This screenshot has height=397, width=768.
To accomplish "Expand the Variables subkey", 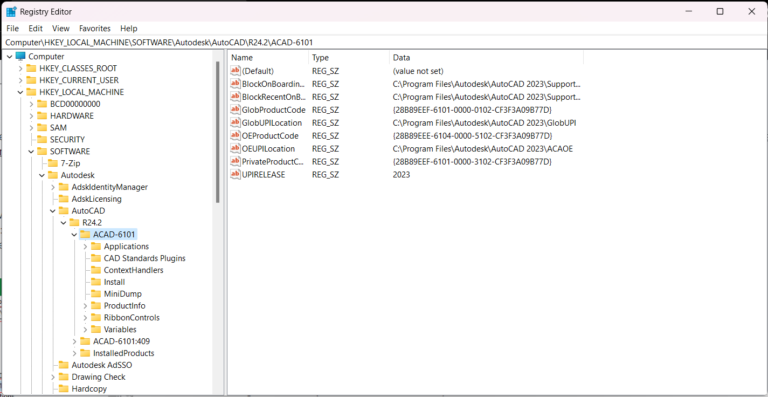I will coord(85,329).
